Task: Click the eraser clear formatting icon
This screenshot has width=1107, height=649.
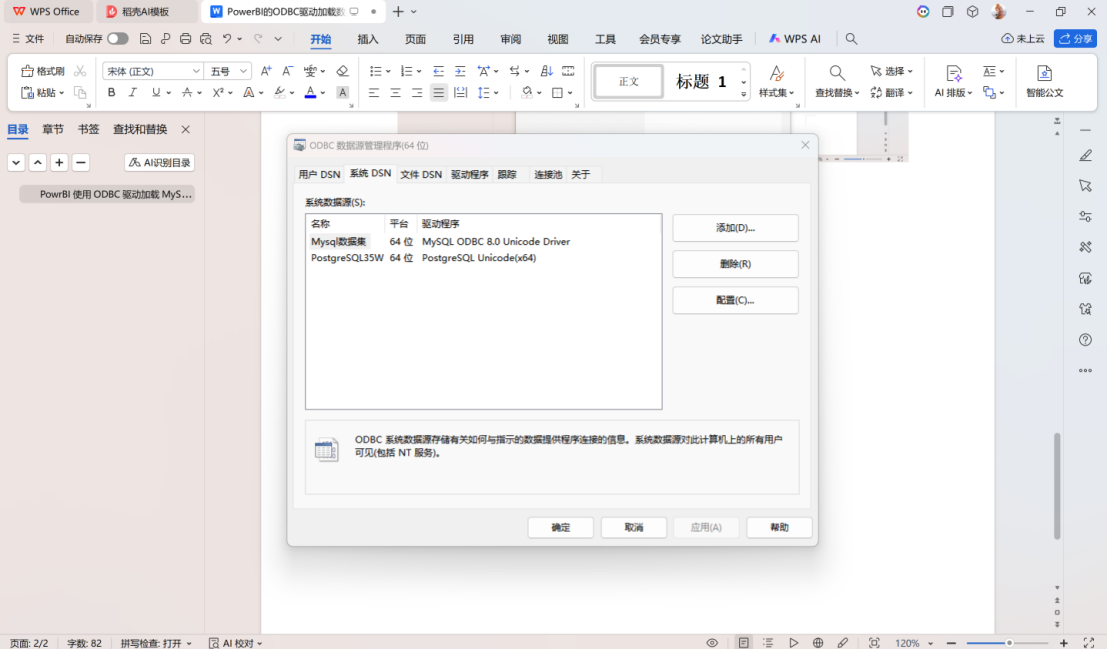Action: (342, 71)
